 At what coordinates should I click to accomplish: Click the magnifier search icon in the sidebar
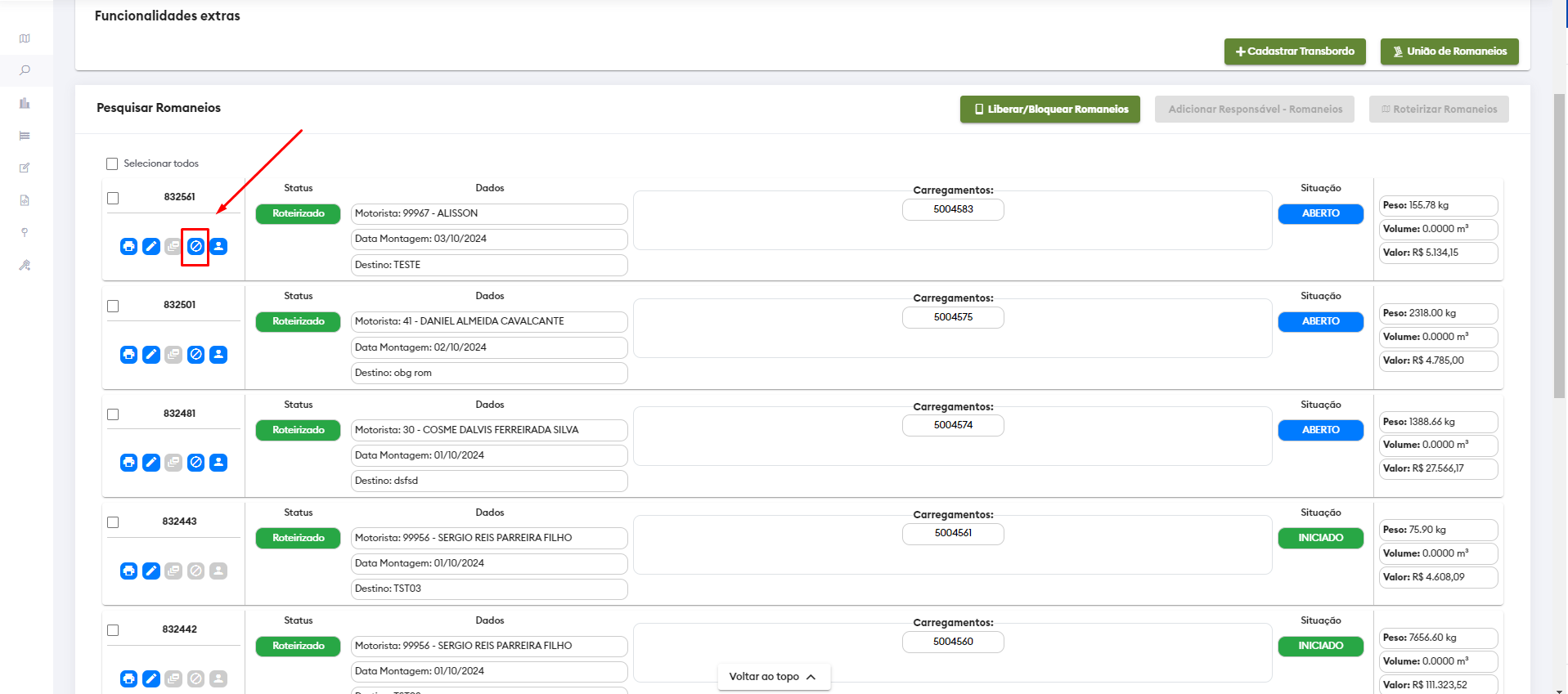(25, 70)
